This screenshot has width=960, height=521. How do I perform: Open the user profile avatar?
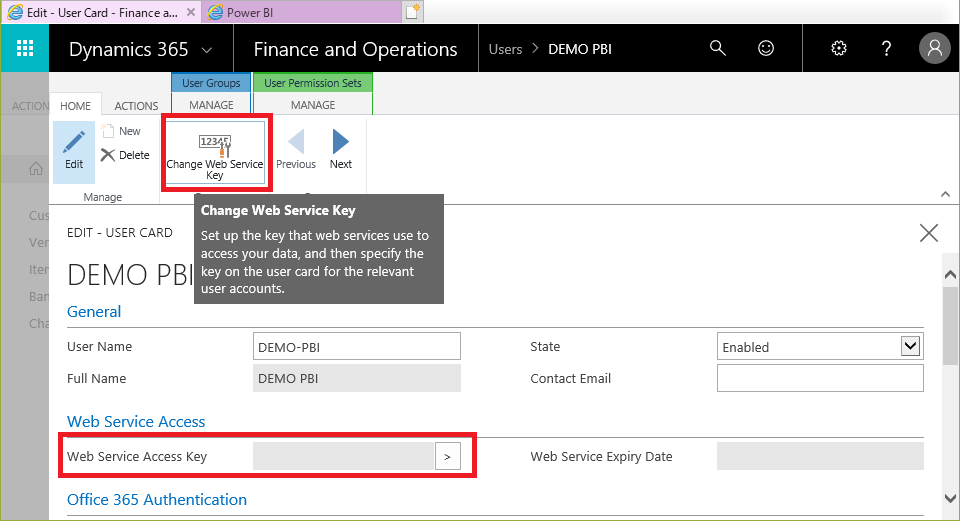pyautogui.click(x=934, y=48)
